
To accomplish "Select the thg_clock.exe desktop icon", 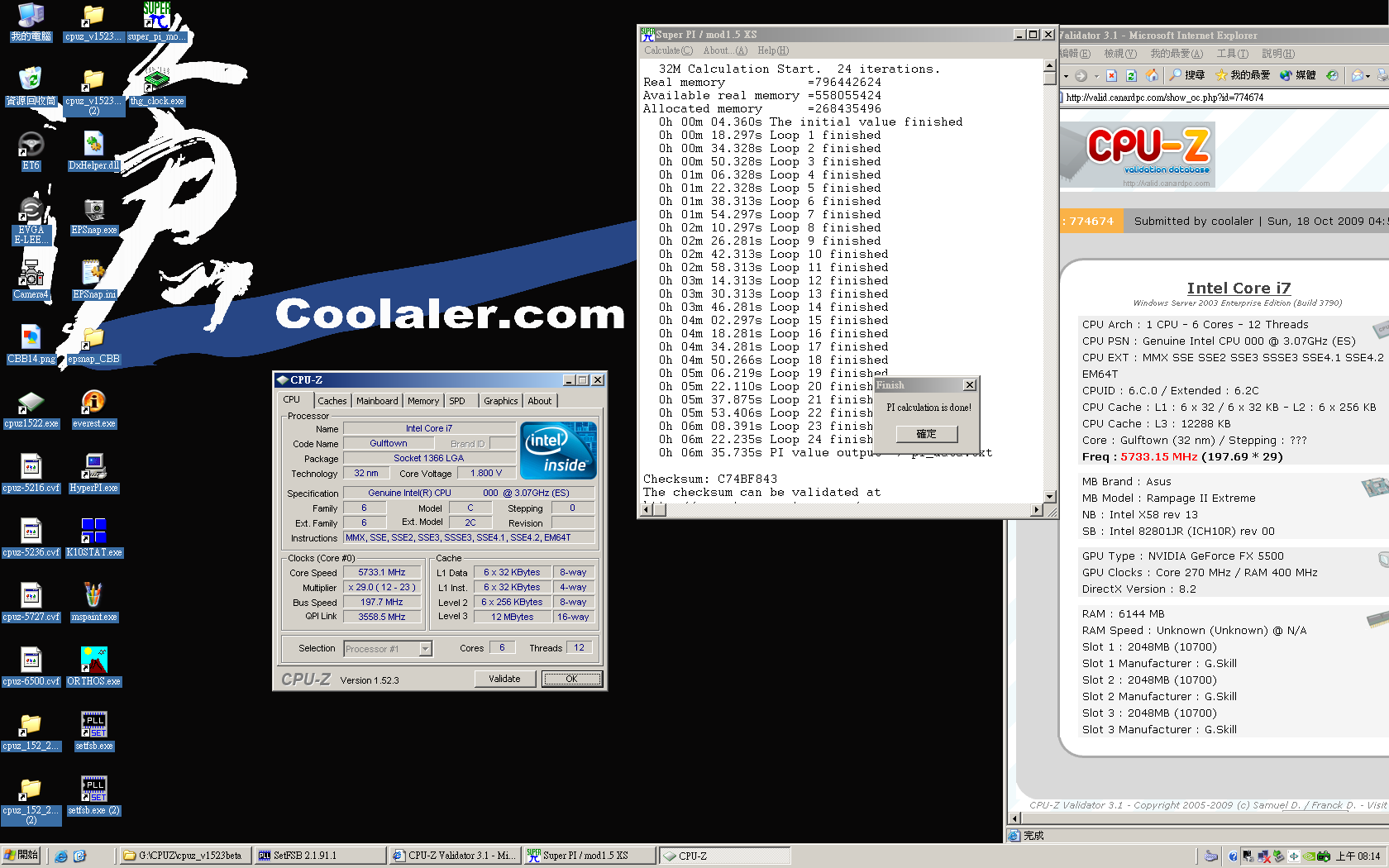I will pos(157,86).
